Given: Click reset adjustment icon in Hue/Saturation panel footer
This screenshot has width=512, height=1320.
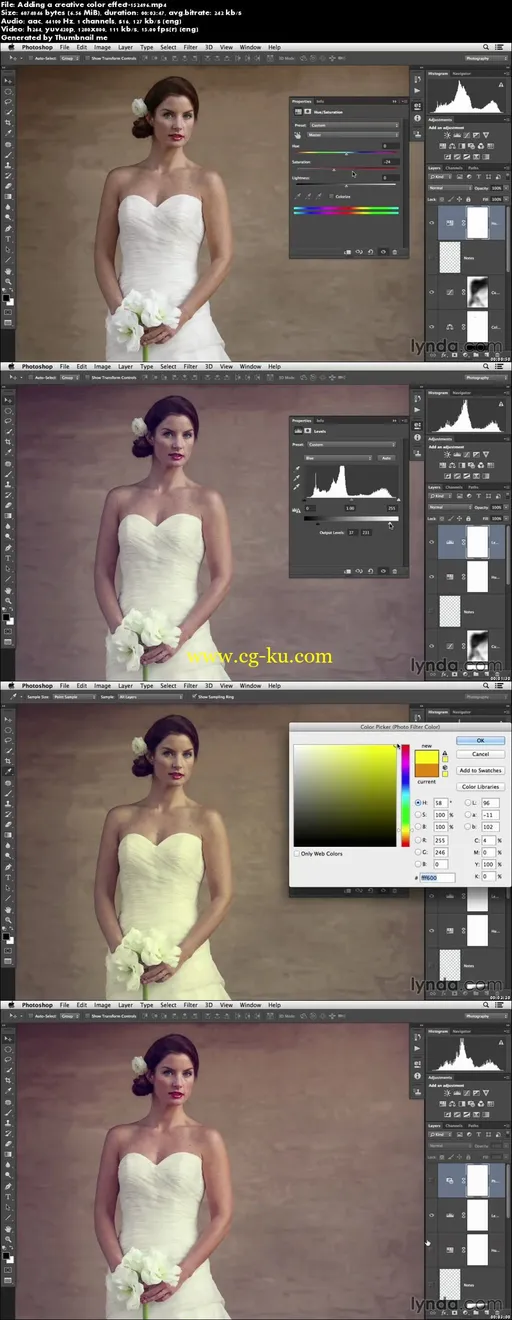Looking at the screenshot, I should 370,252.
